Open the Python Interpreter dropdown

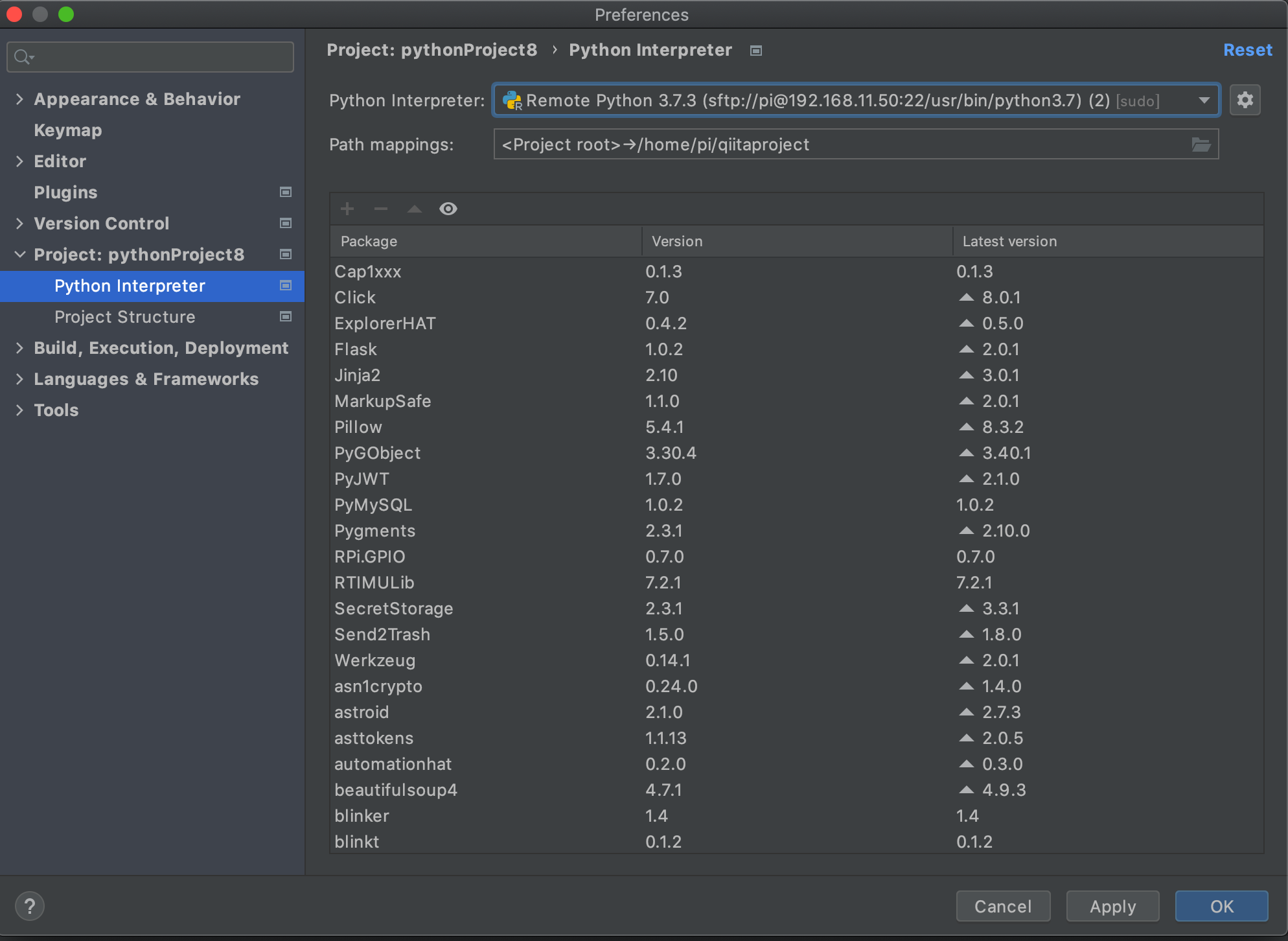[x=1204, y=100]
